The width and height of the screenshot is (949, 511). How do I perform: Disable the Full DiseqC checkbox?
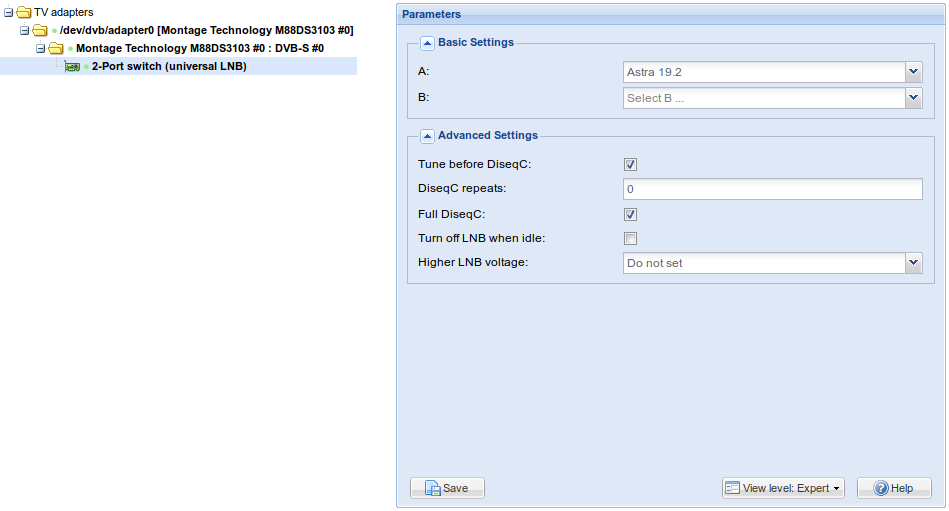click(x=630, y=214)
